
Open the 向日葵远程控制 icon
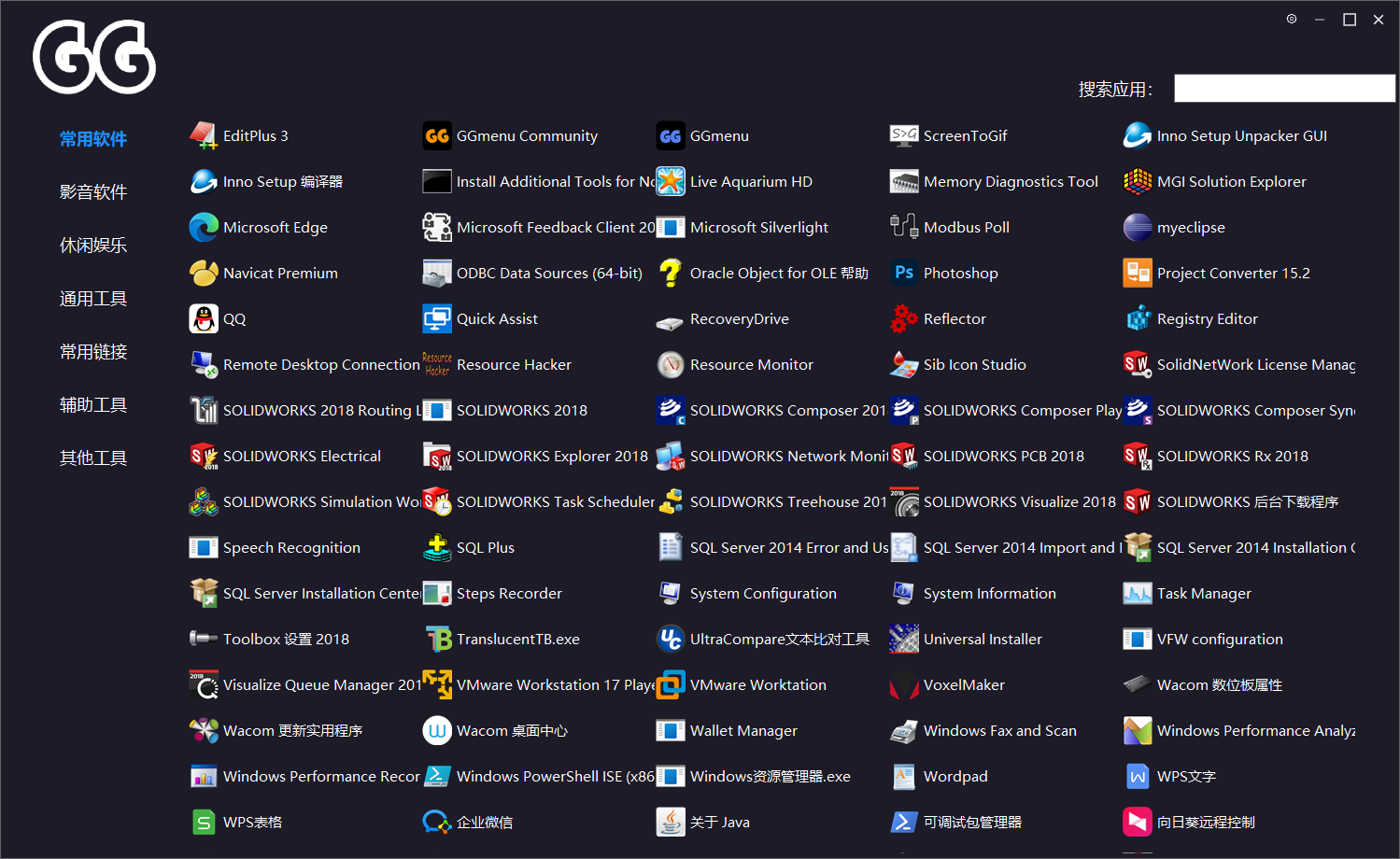pyautogui.click(x=1138, y=822)
